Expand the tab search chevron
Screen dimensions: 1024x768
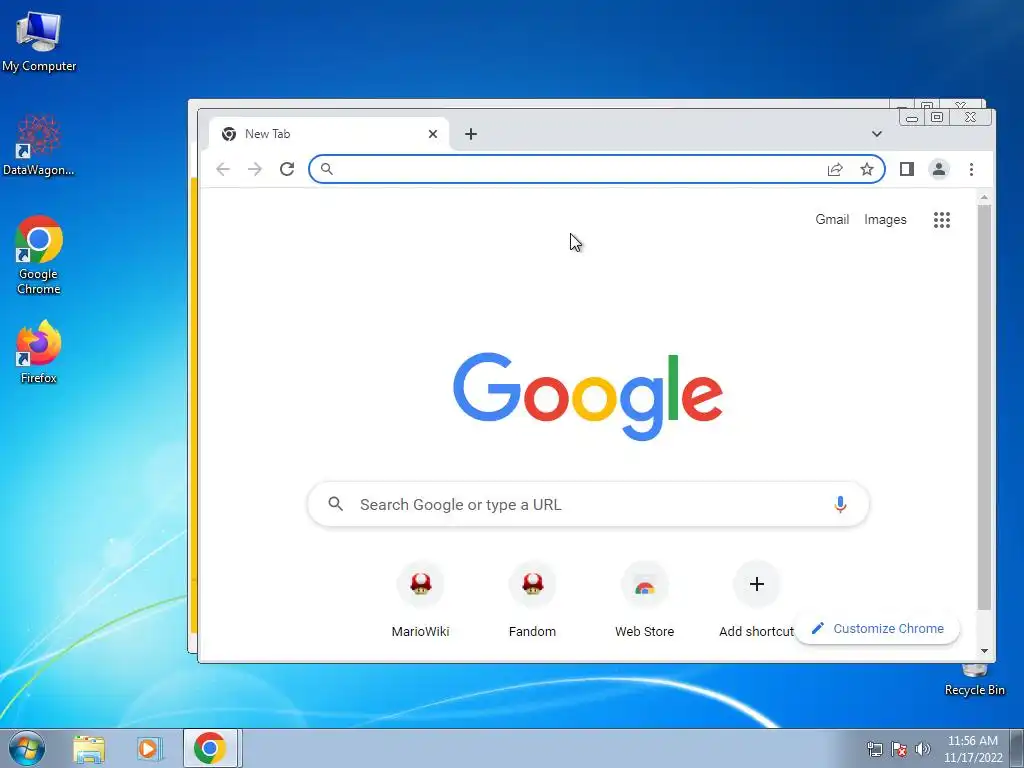876,134
